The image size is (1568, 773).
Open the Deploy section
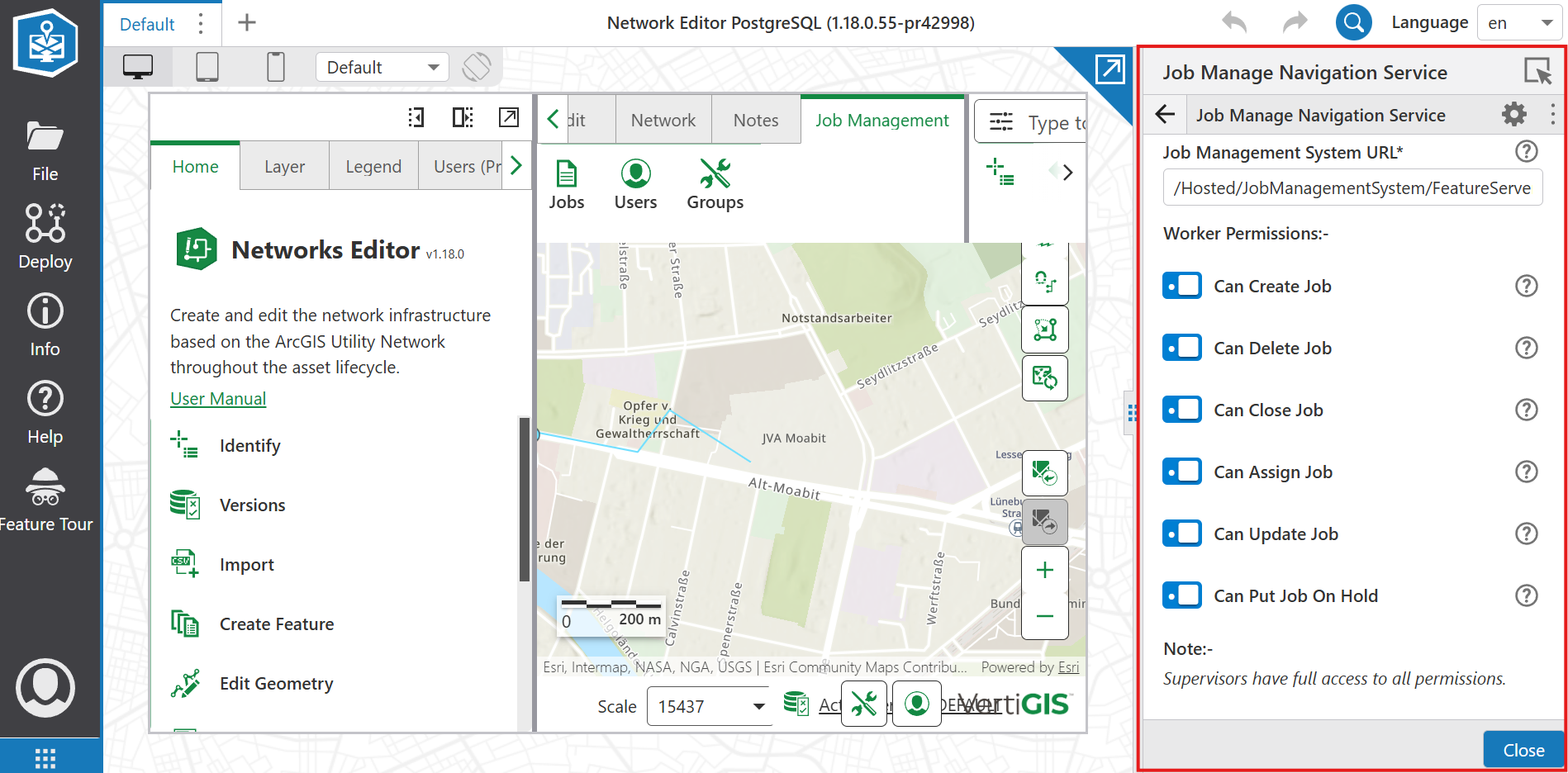pyautogui.click(x=45, y=238)
